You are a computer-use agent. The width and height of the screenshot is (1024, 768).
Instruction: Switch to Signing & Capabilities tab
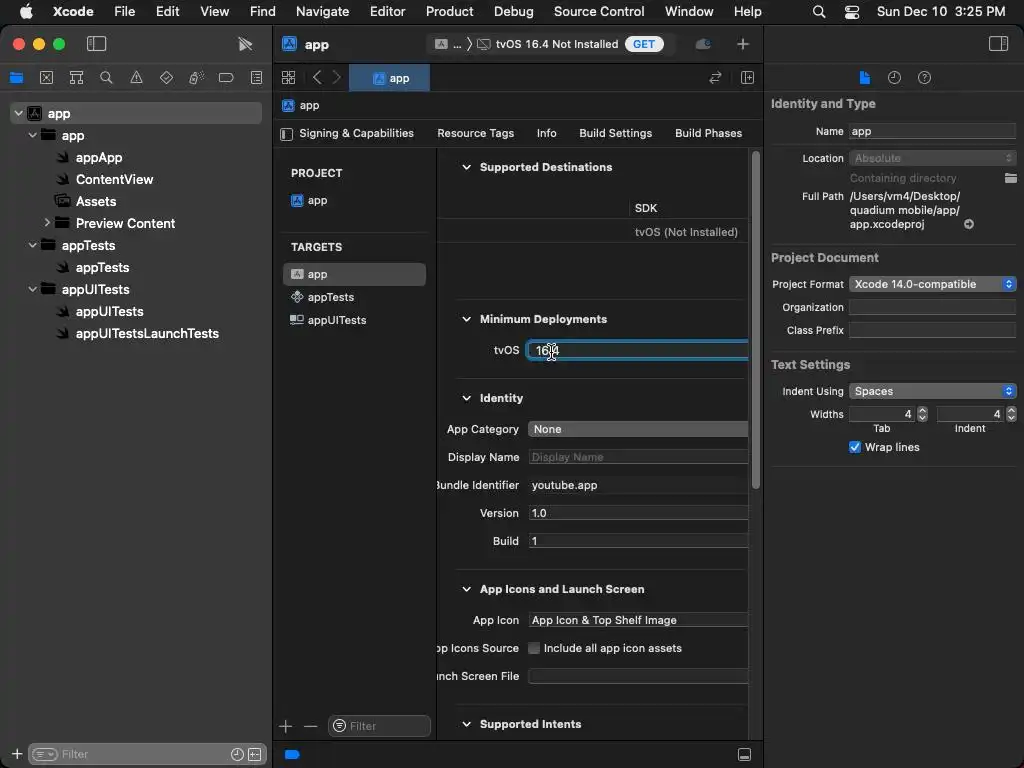pyautogui.click(x=357, y=133)
